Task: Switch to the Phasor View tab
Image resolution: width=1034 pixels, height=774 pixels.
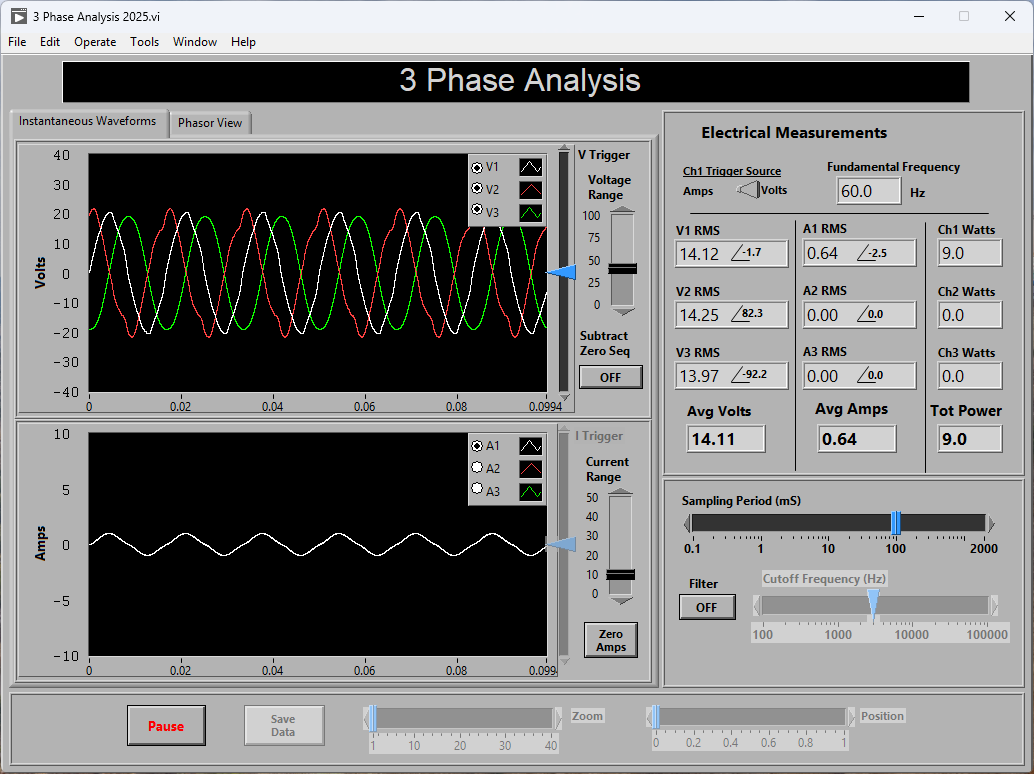Action: click(x=210, y=123)
